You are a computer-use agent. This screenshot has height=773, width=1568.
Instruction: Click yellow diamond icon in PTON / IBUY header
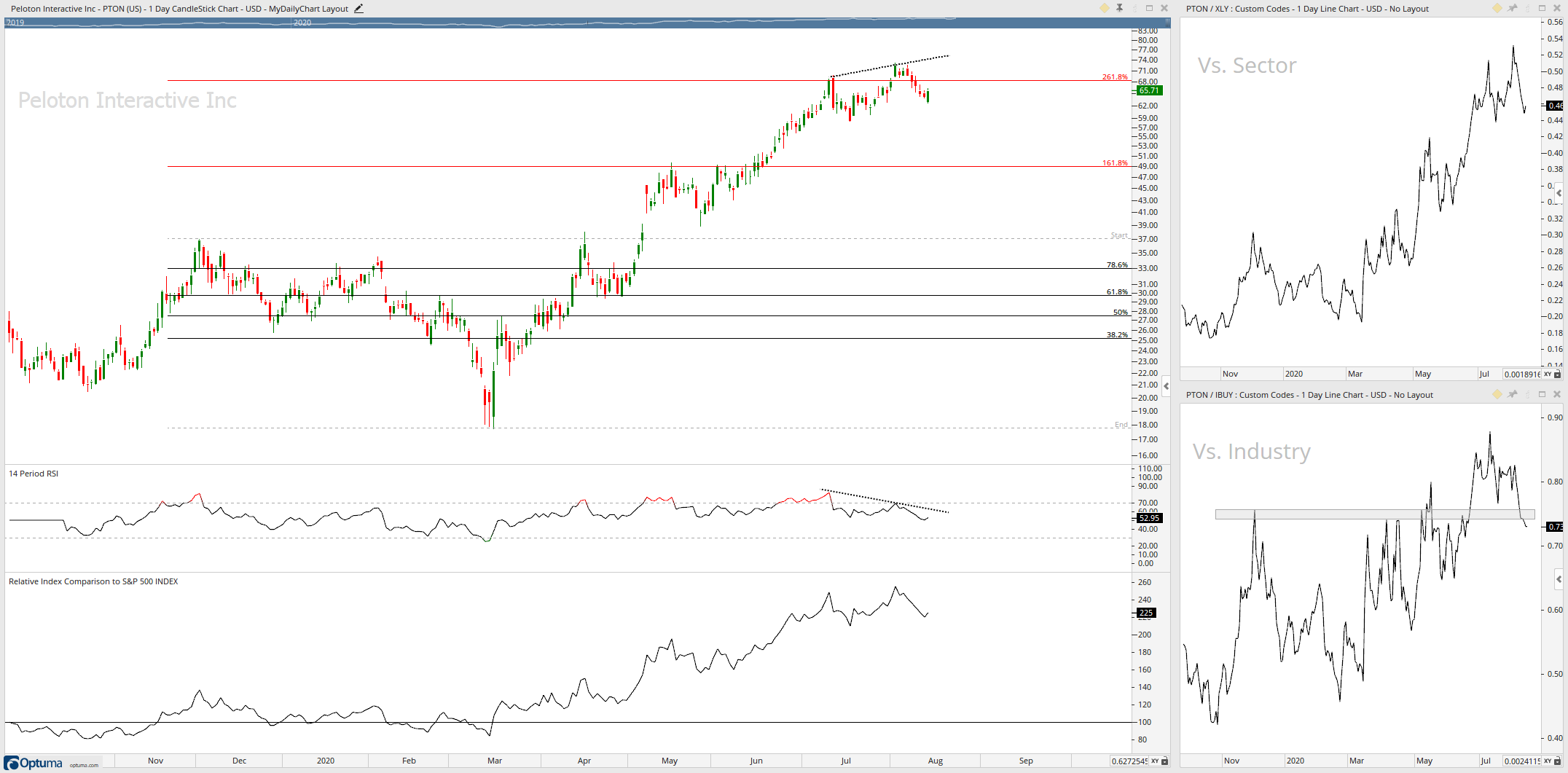1497,394
